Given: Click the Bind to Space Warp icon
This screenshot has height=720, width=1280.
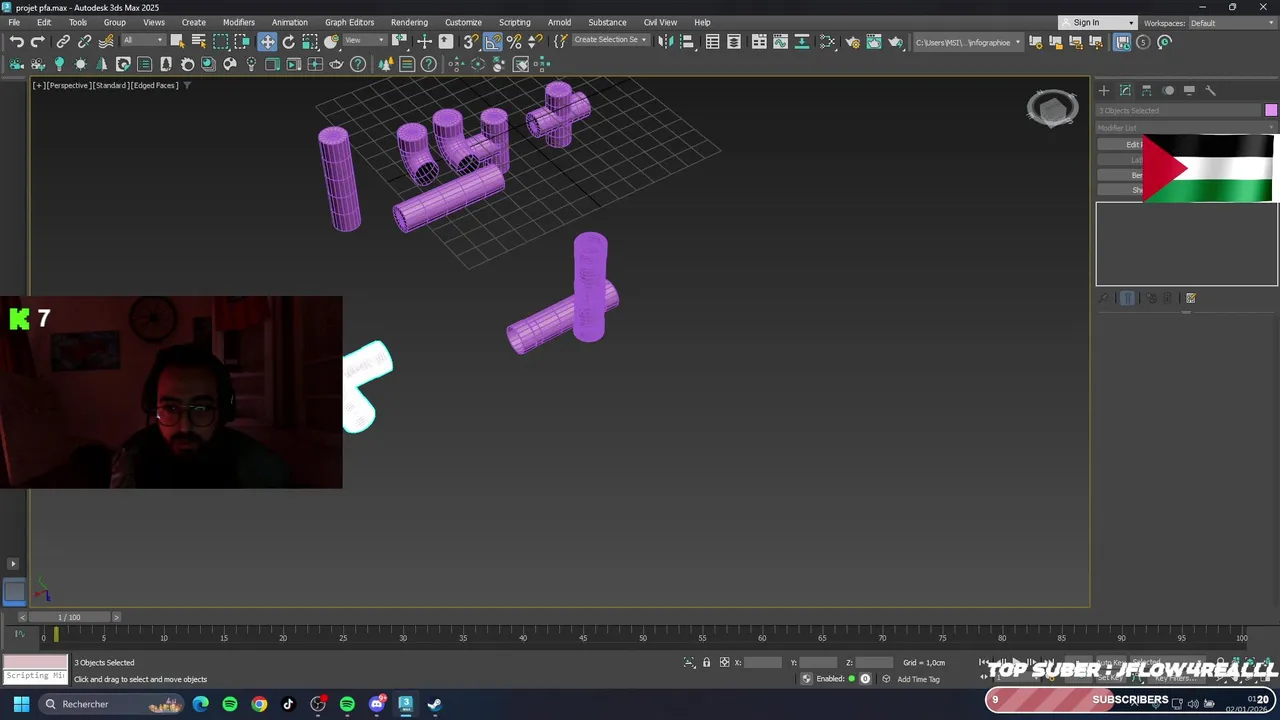Looking at the screenshot, I should pyautogui.click(x=106, y=42).
